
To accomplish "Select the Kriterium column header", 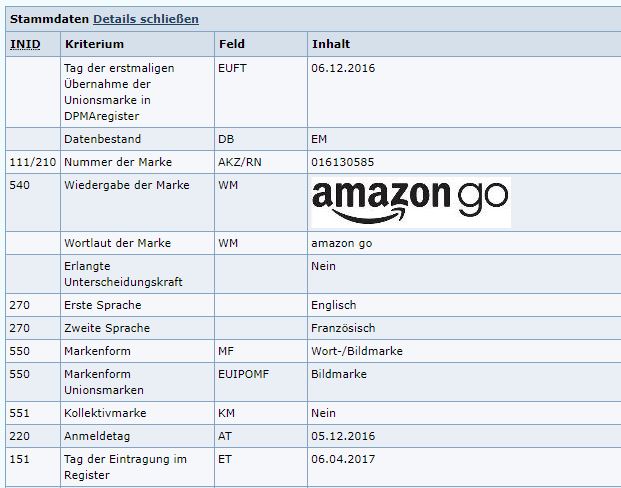I will pyautogui.click(x=94, y=44).
